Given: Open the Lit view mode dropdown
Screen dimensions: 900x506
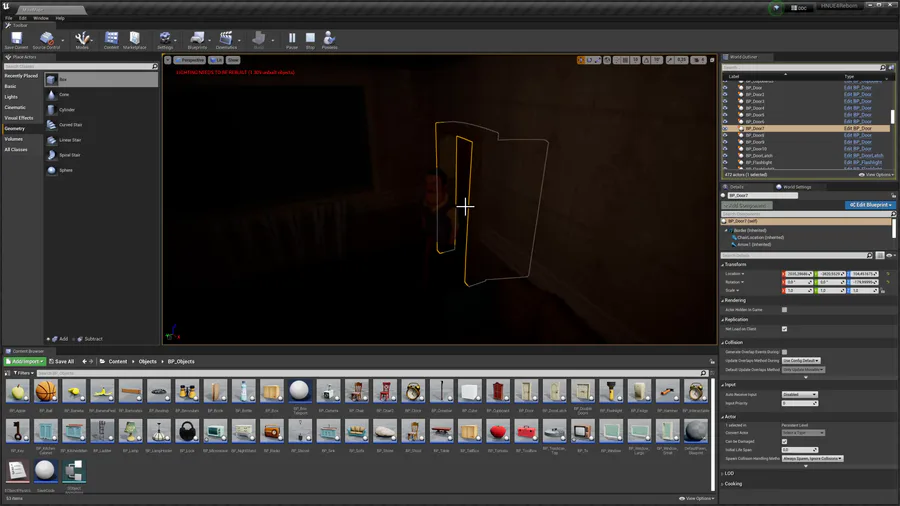Looking at the screenshot, I should pos(216,60).
